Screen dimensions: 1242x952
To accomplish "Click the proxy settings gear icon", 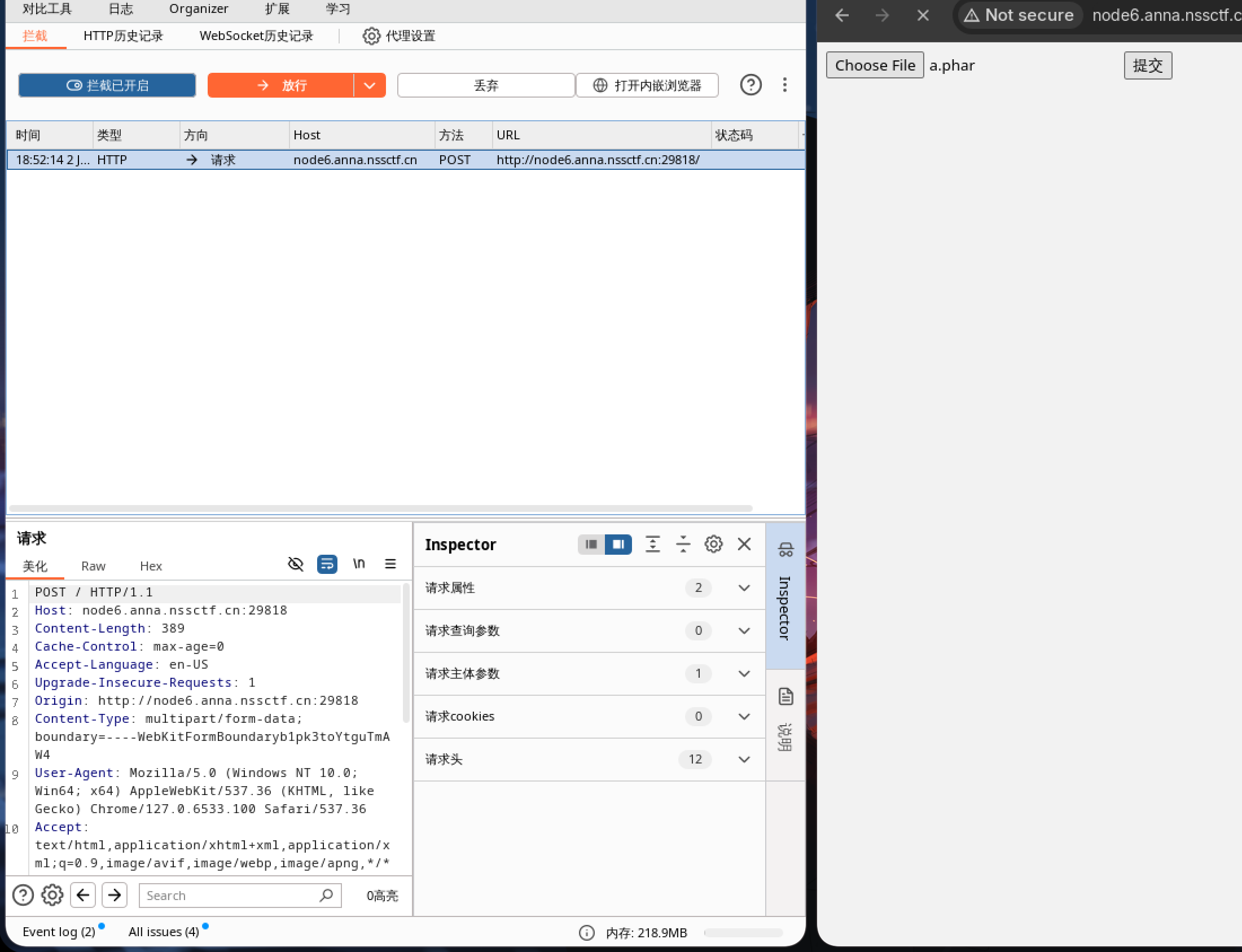I will [x=371, y=36].
